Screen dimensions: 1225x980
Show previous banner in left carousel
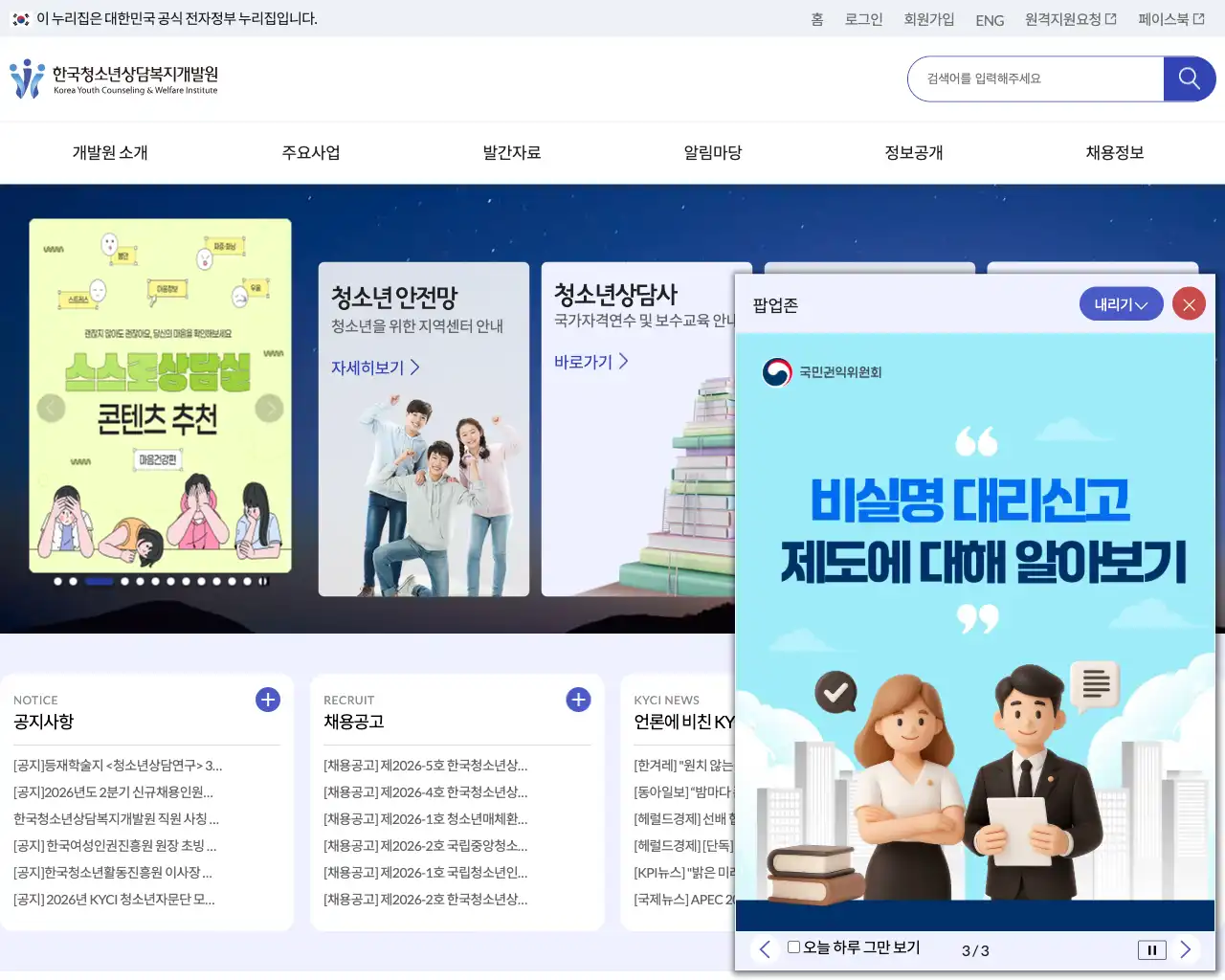click(x=51, y=408)
